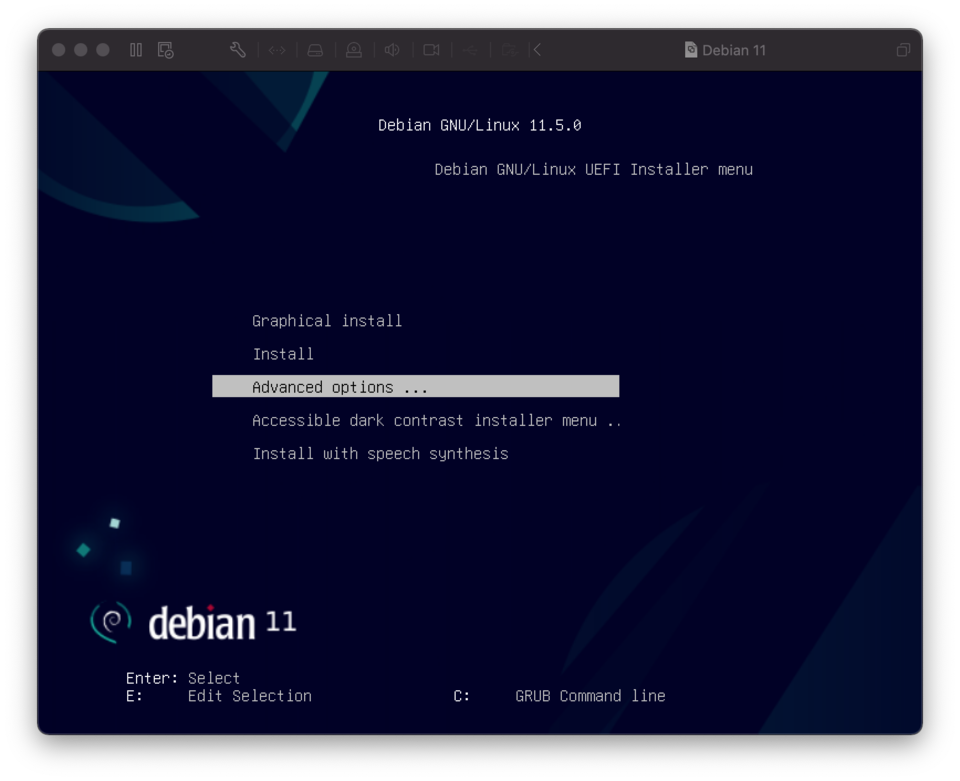Collapse the toolbar with the left chevron
Image resolution: width=960 pixels, height=781 pixels.
click(537, 49)
